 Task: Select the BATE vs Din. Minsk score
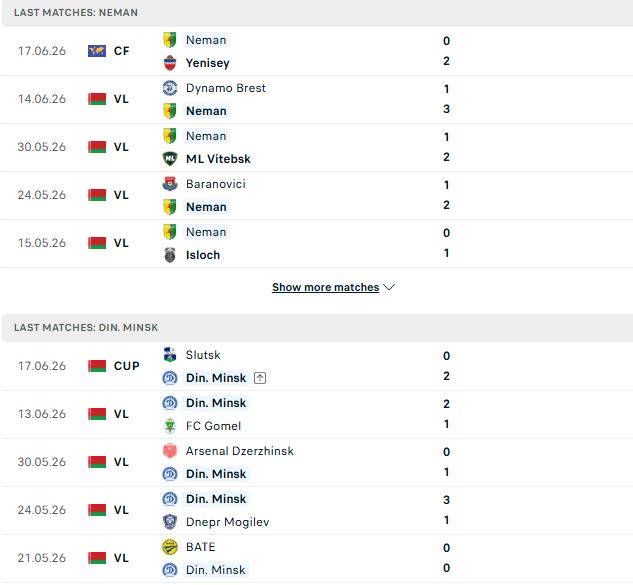[446, 558]
